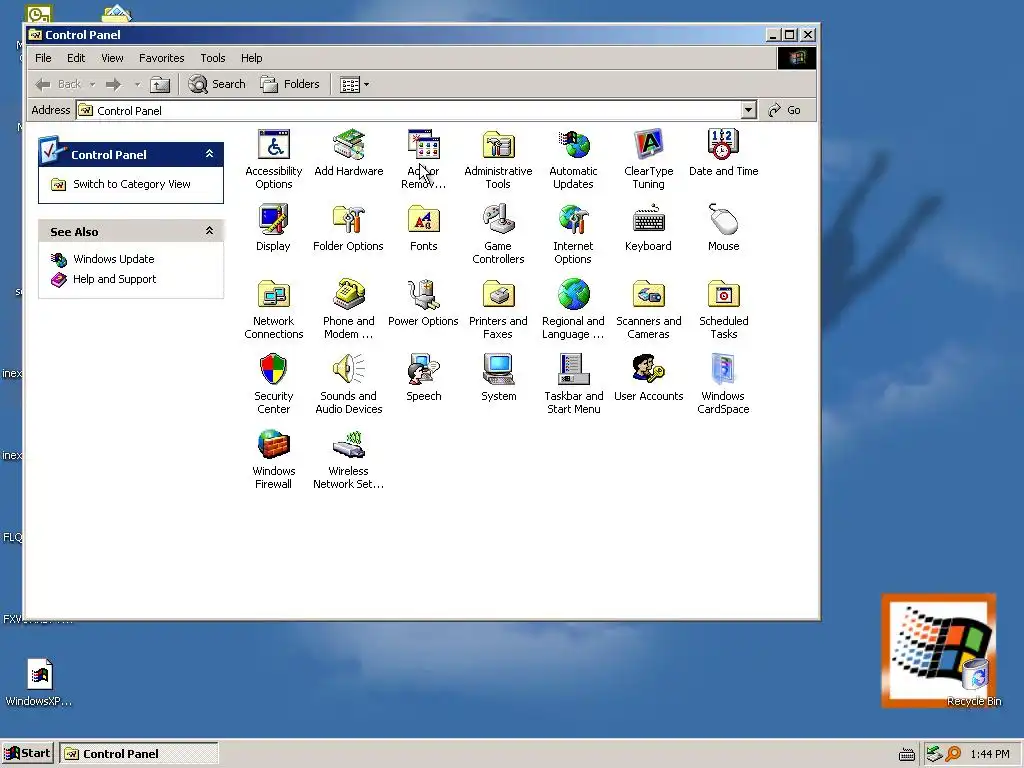Viewport: 1024px width, 768px height.
Task: Toggle the Folders pane button
Action: pos(290,84)
